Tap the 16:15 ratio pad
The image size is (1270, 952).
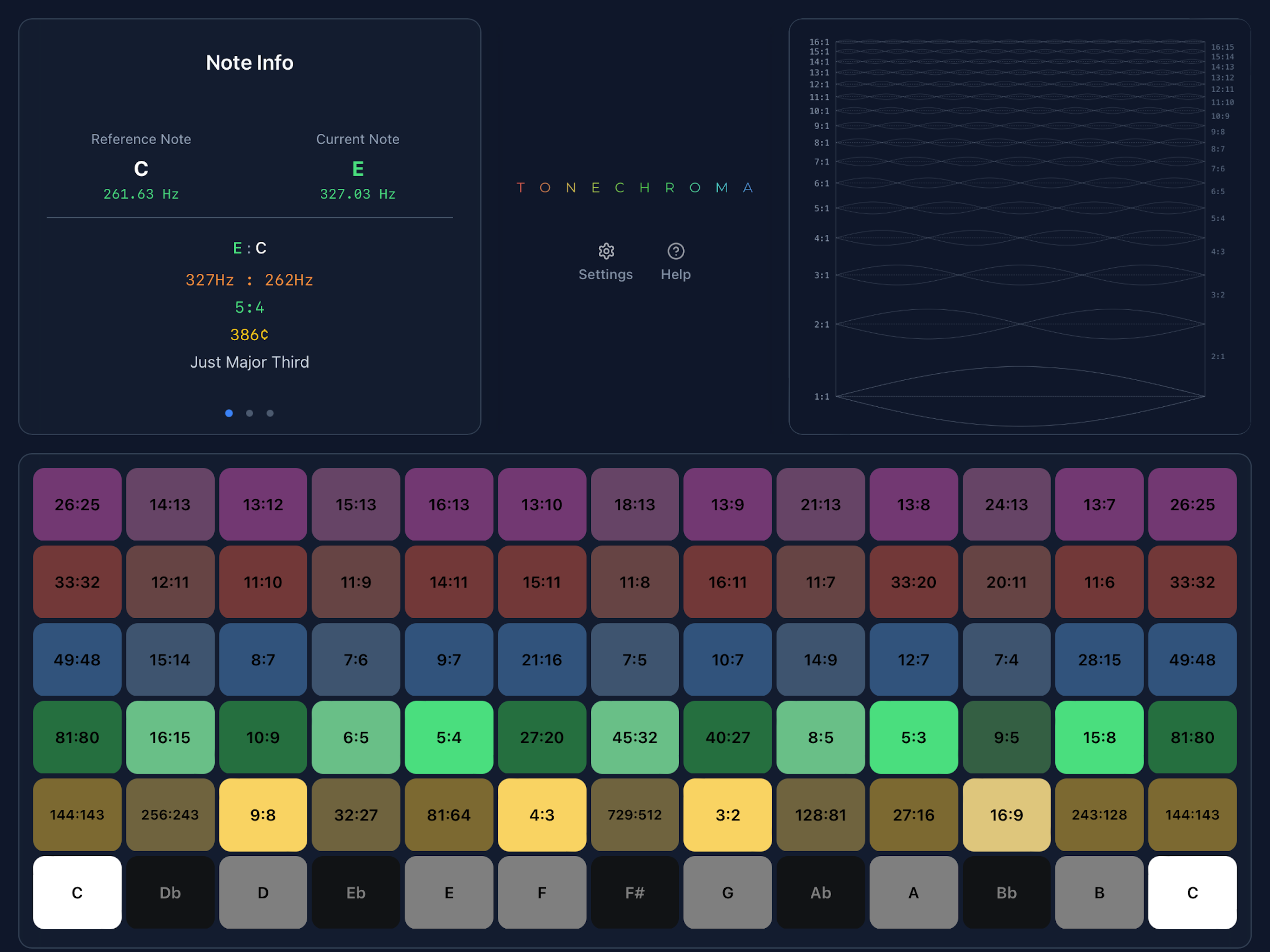click(x=170, y=737)
